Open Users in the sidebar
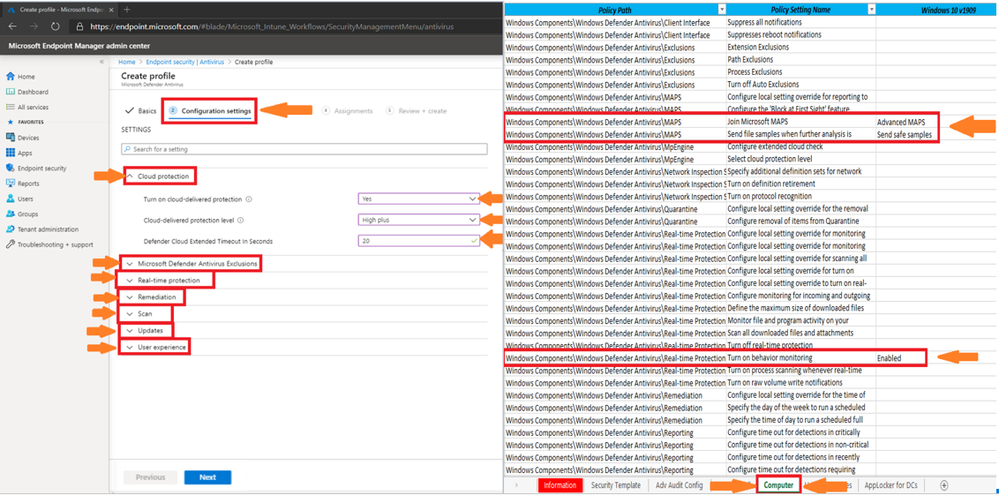Image resolution: width=999 pixels, height=495 pixels. click(20, 199)
